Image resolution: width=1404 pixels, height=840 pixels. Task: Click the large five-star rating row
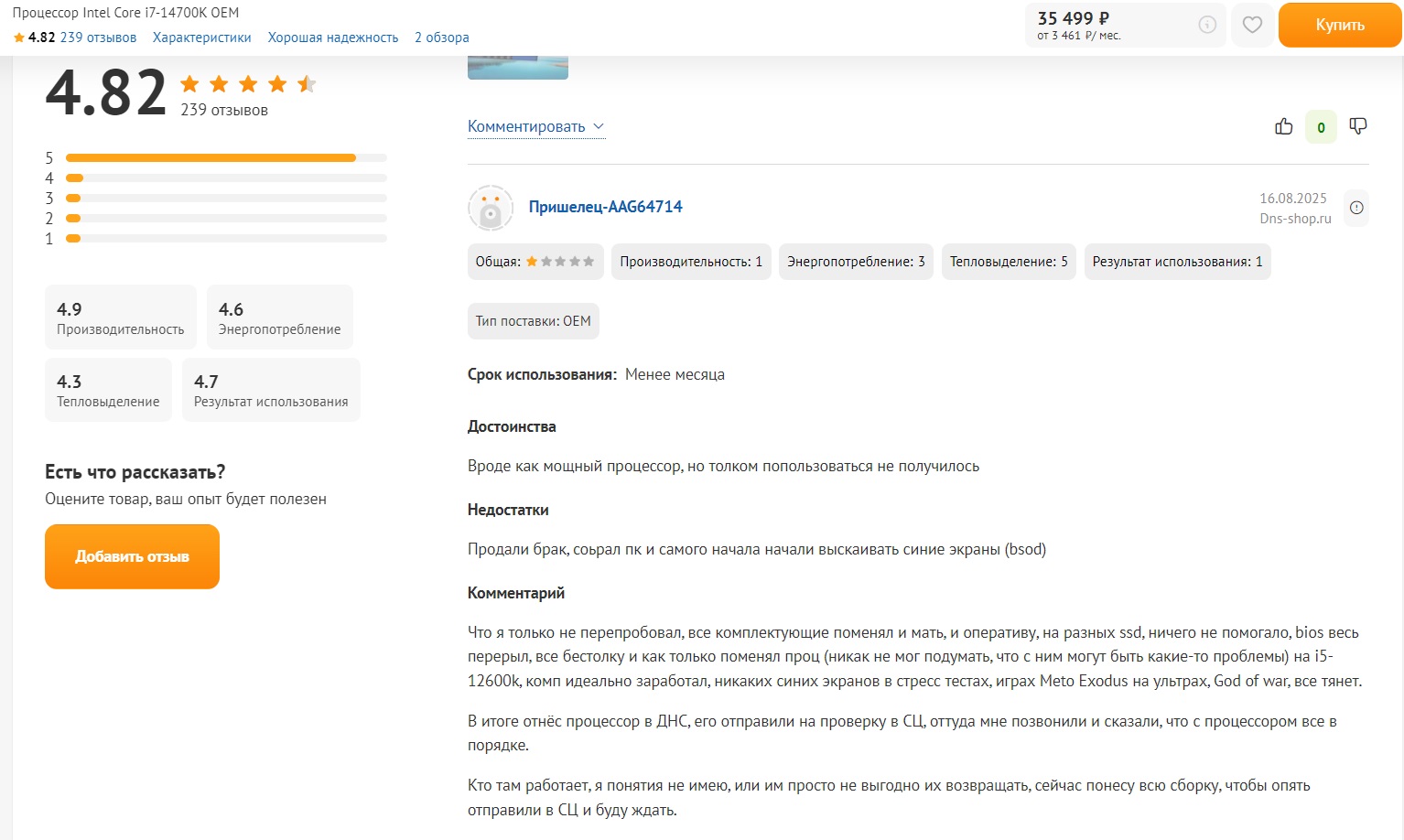(248, 84)
